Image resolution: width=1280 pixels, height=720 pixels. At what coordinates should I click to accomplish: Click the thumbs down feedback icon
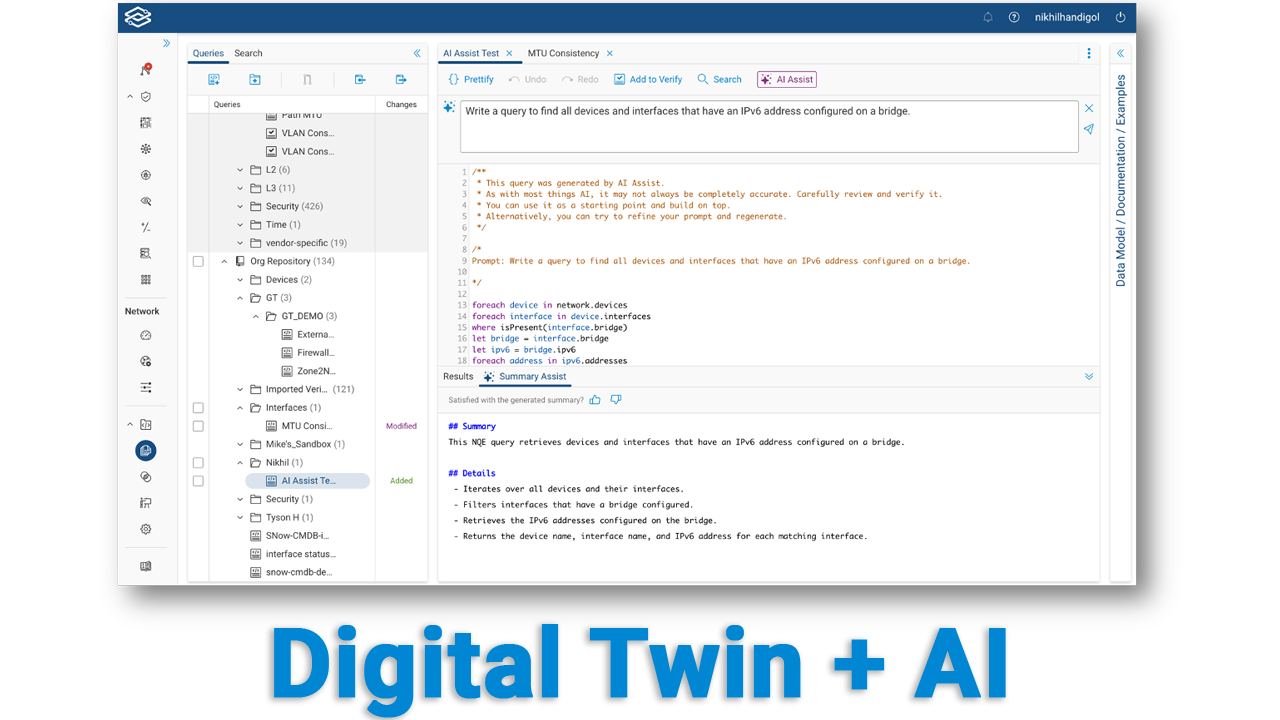tap(616, 400)
